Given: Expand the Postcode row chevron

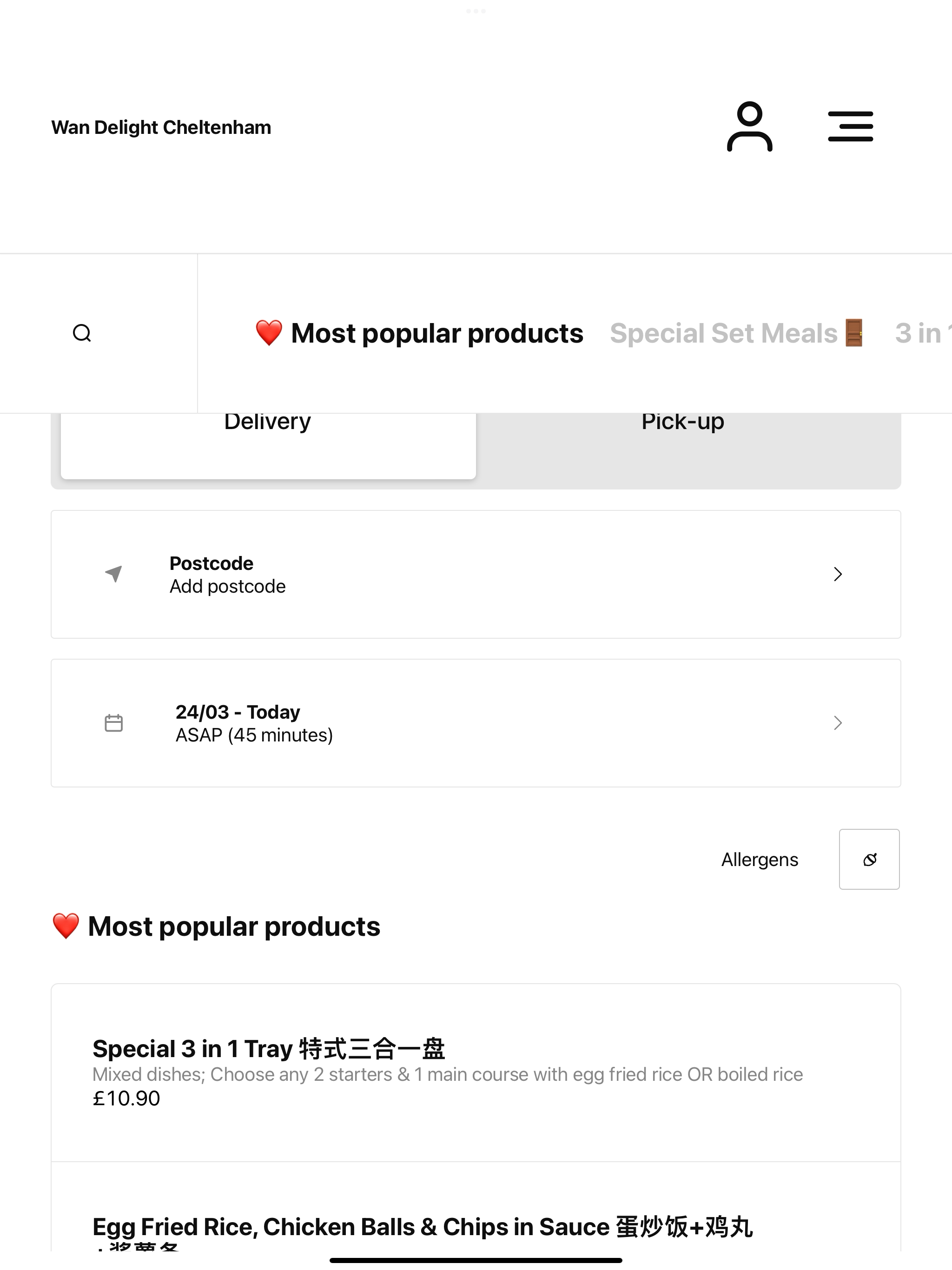Looking at the screenshot, I should pos(838,574).
